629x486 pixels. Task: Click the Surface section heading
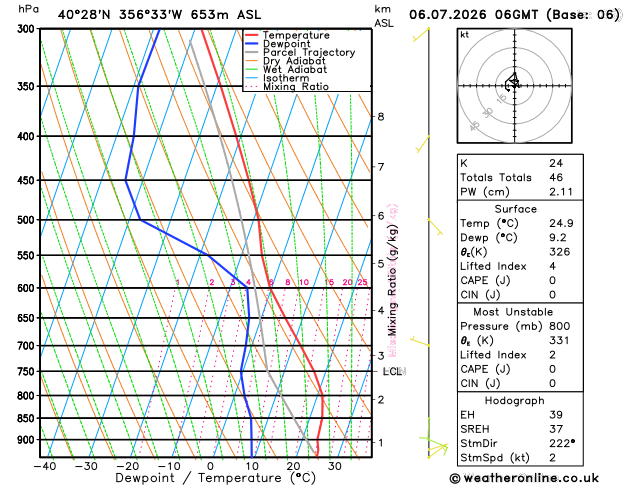[515, 209]
